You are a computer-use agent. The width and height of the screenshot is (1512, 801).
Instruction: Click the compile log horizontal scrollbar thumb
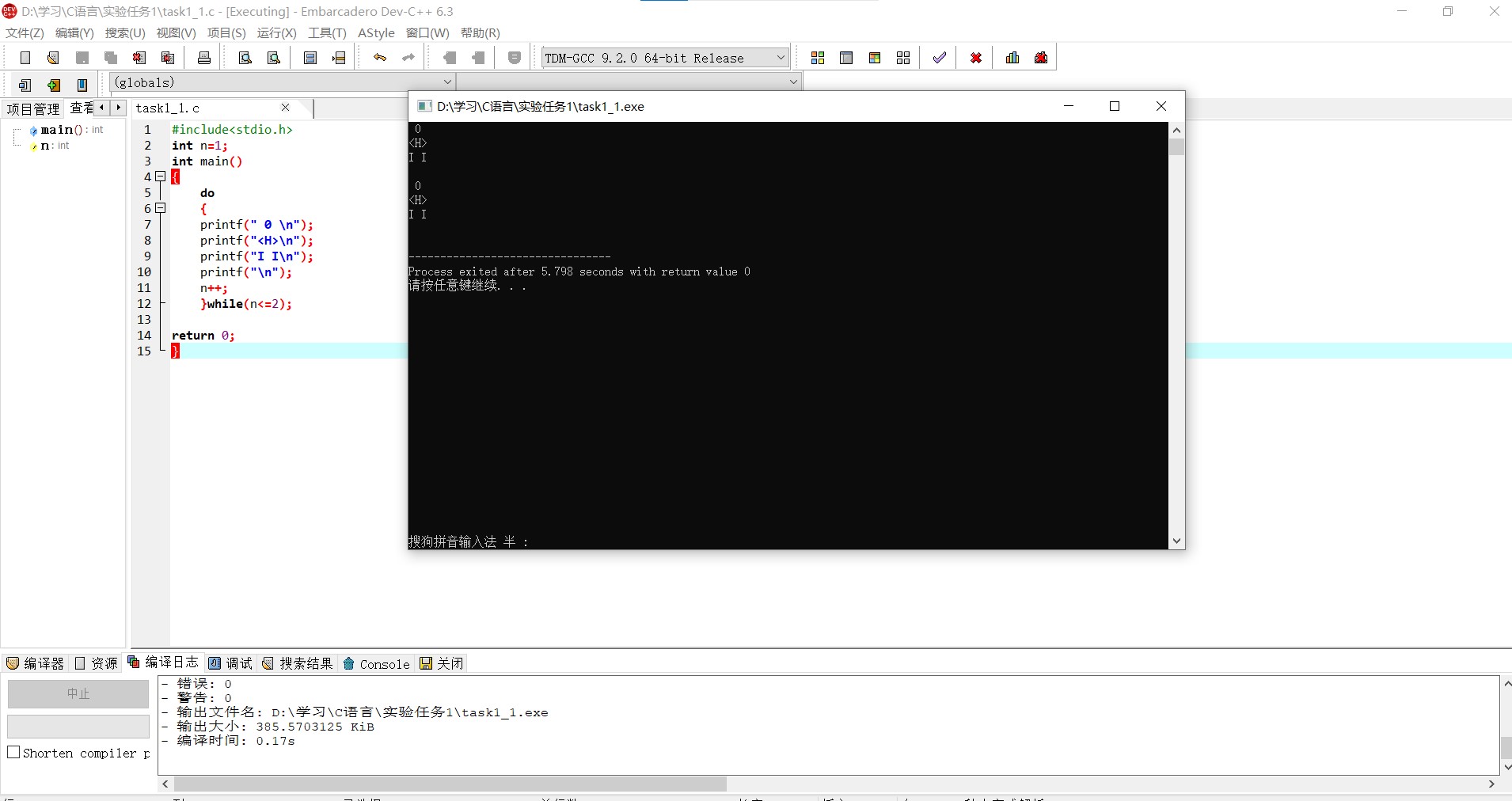(x=450, y=784)
